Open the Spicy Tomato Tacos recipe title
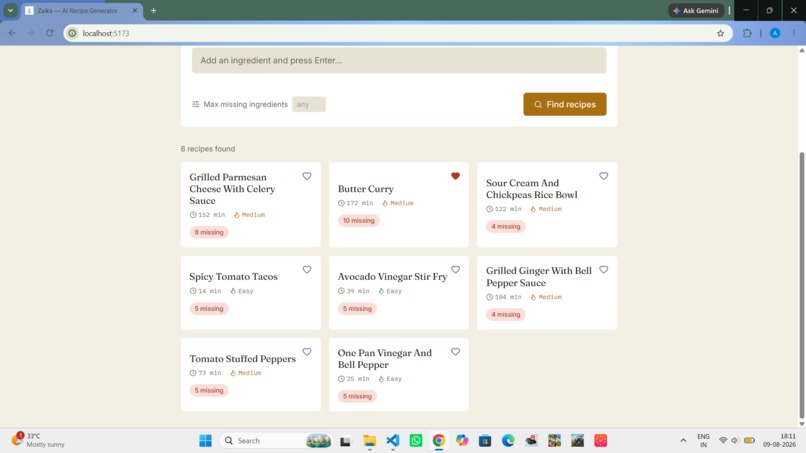Viewport: 806px width, 453px height. [233, 277]
